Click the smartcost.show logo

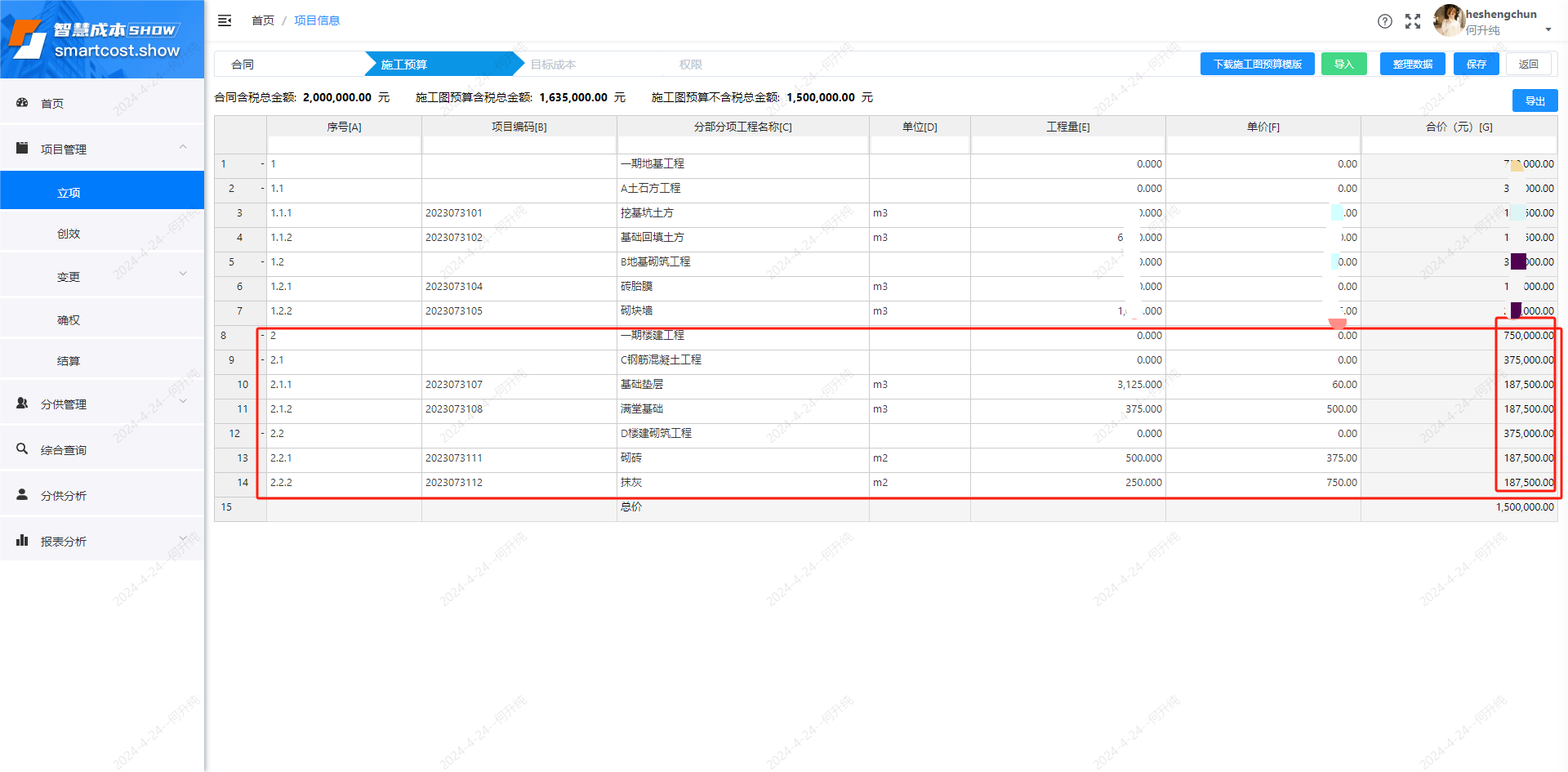(x=98, y=39)
